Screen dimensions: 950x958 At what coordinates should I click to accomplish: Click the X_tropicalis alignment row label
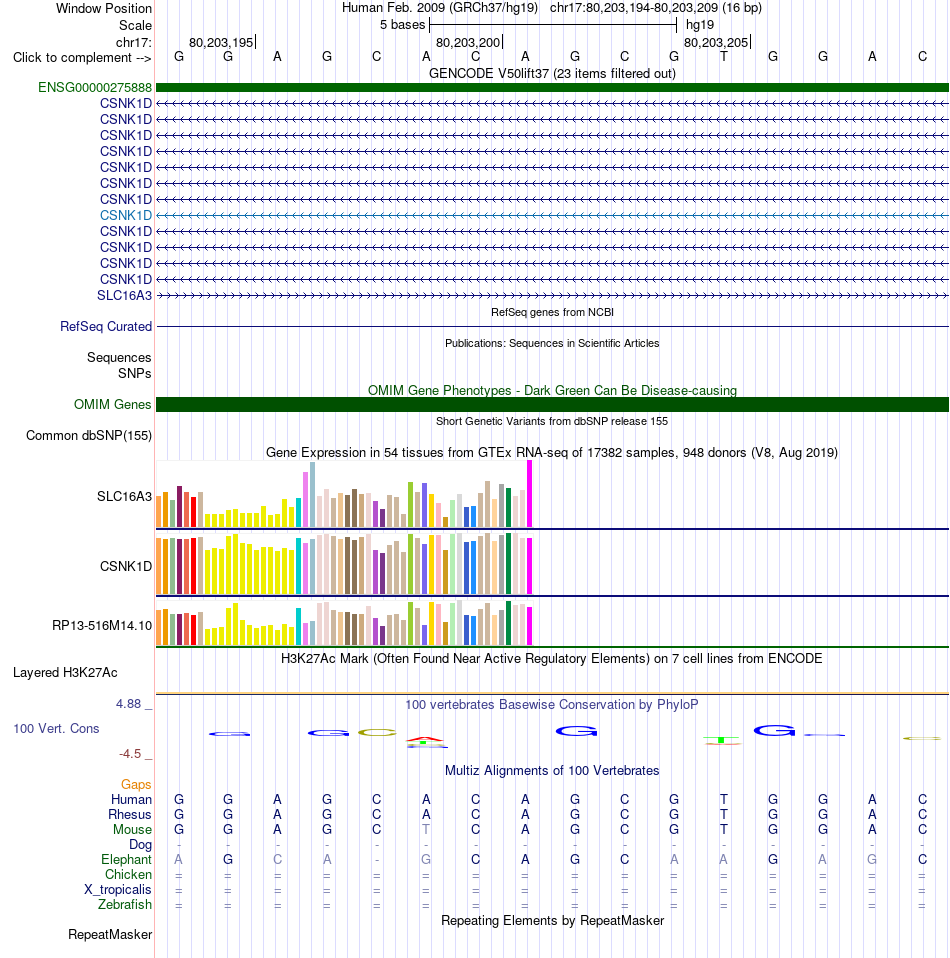[117, 890]
